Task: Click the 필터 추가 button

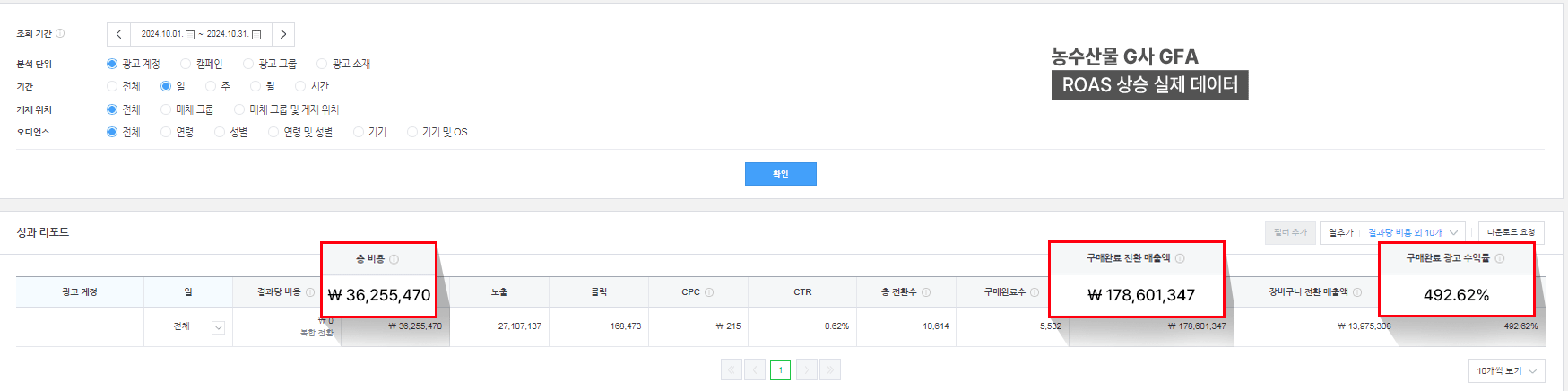Action: 1290,232
